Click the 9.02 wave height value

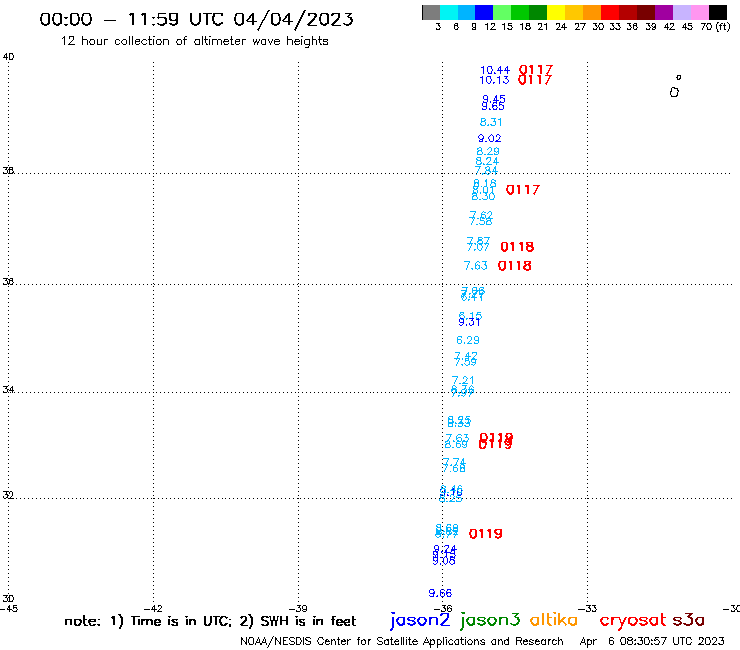tap(489, 138)
